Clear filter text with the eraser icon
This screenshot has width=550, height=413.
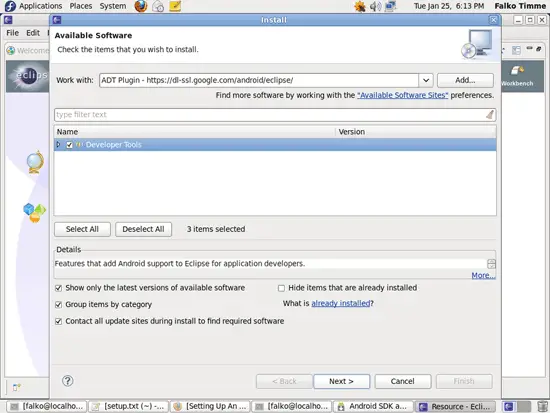490,114
